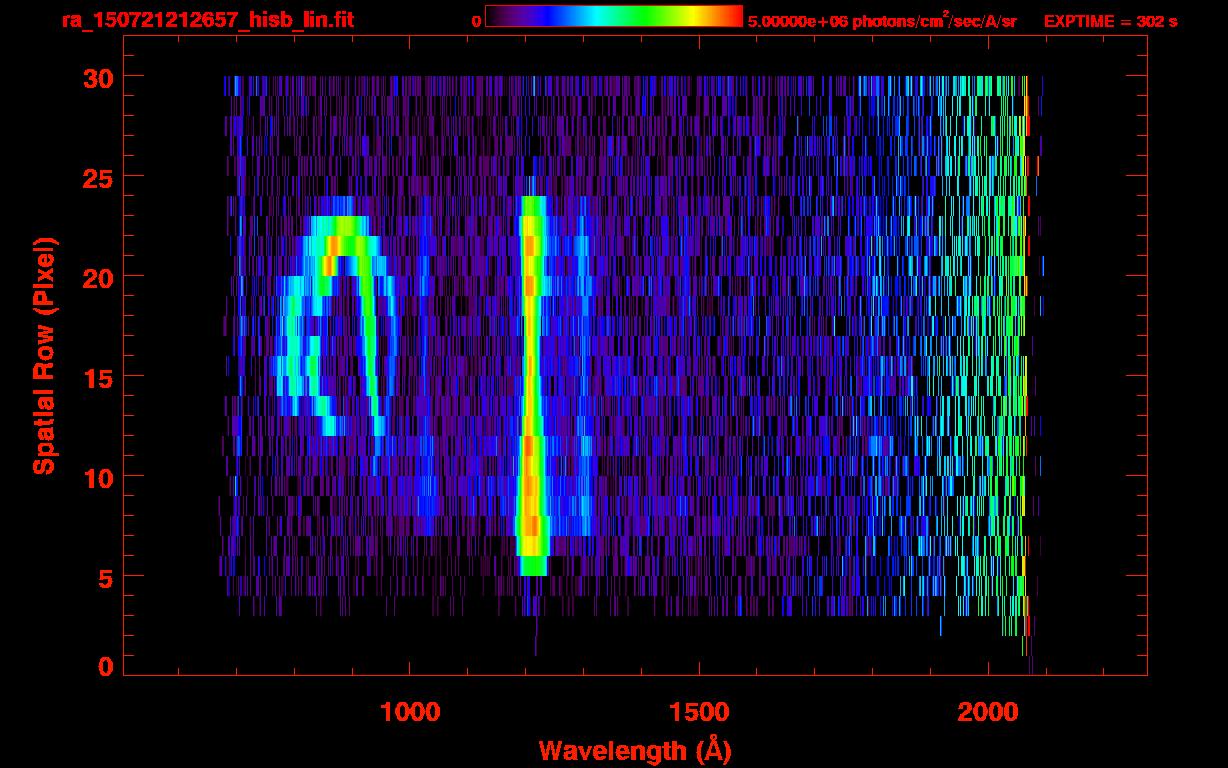Click the rainbow color scale bar

614,16
